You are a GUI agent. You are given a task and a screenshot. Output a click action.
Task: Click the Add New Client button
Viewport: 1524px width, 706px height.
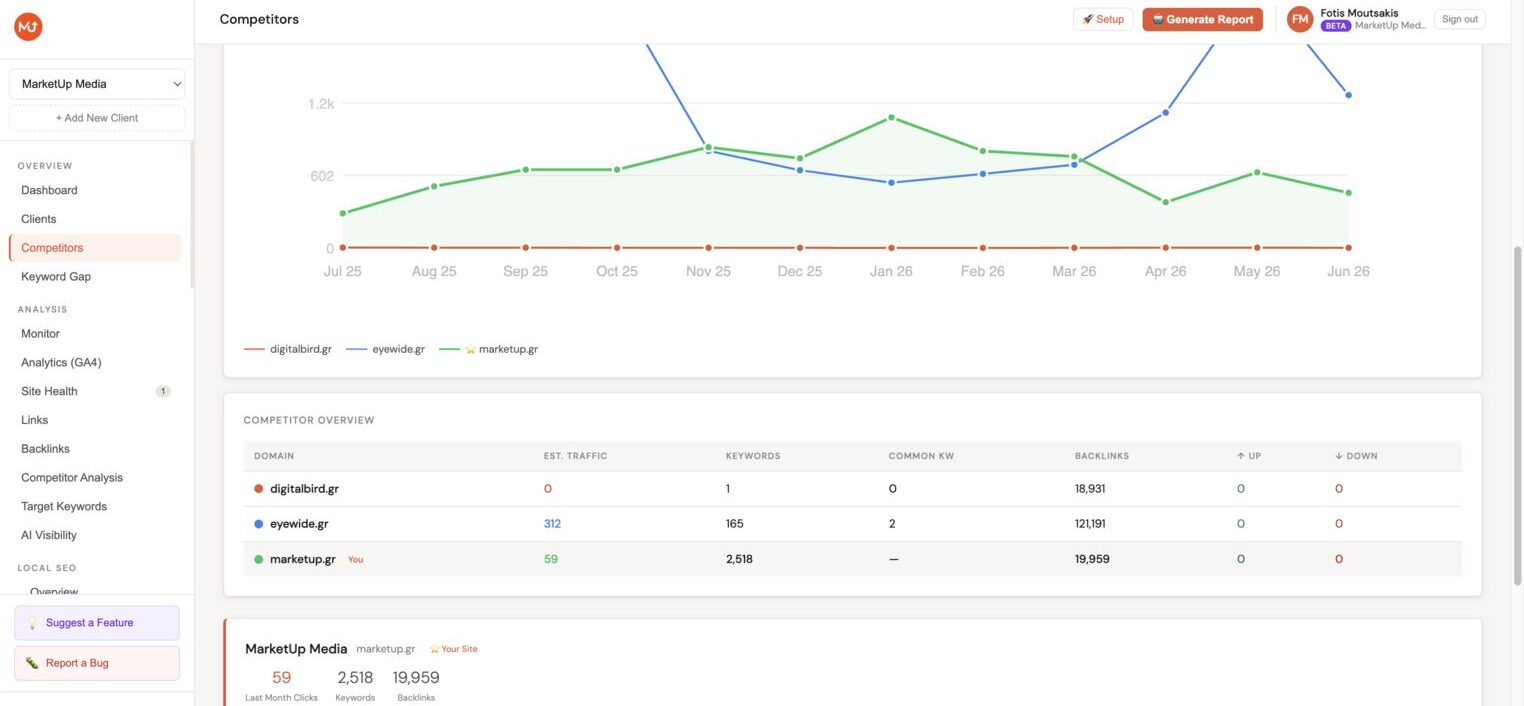97,118
